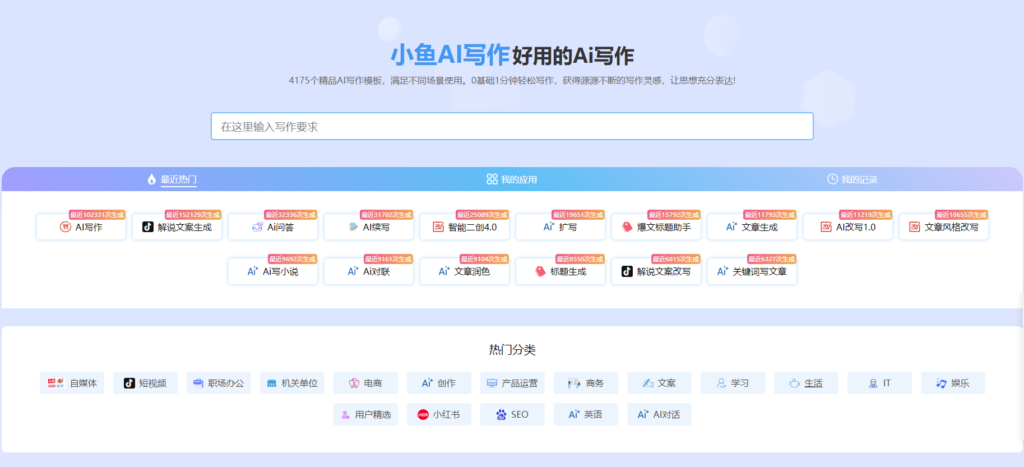Open the 学习 category

(733, 383)
